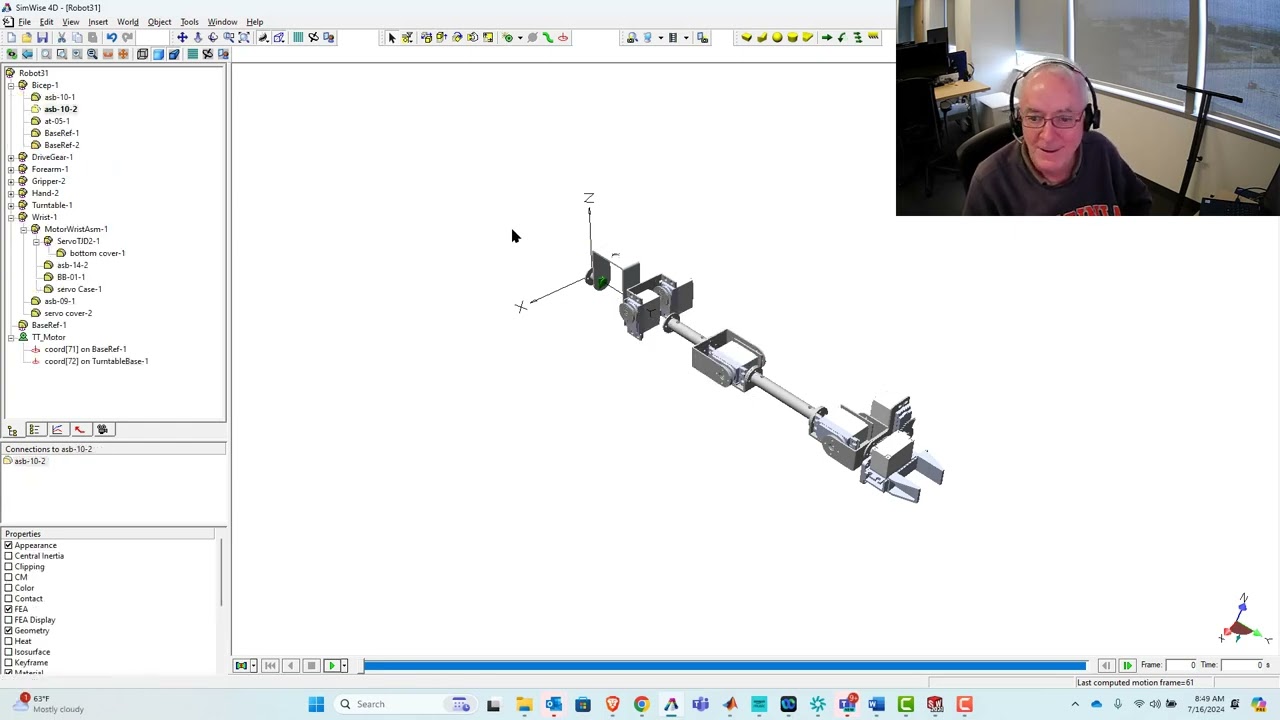Insert a yellow box body

746,38
